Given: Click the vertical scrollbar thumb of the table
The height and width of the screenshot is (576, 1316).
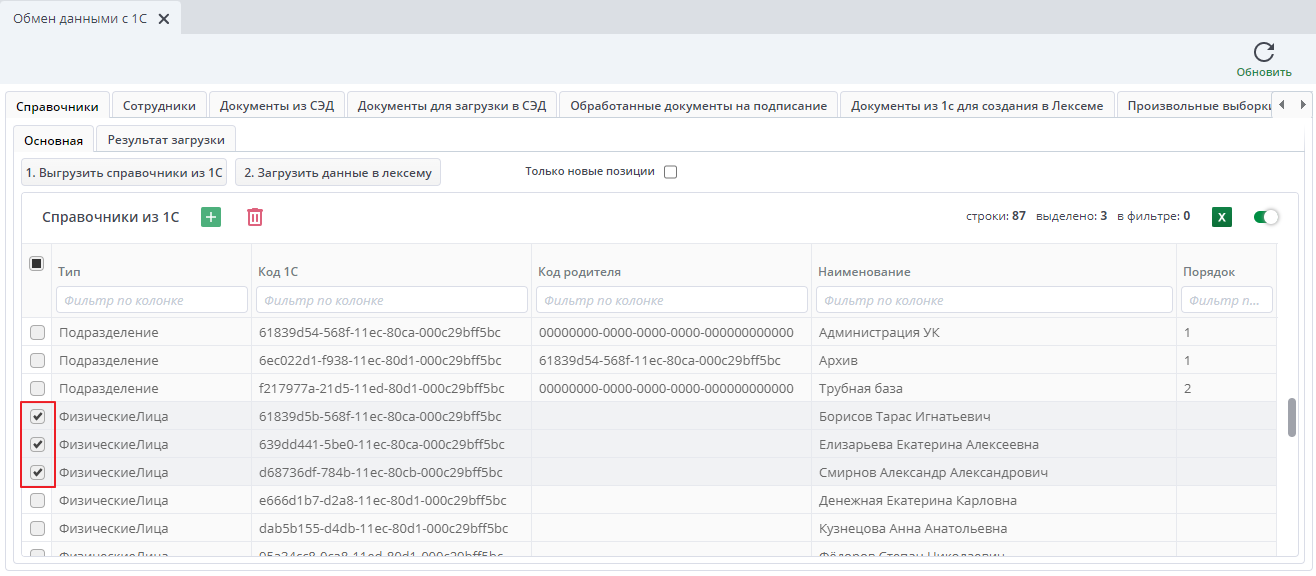Looking at the screenshot, I should (1291, 417).
